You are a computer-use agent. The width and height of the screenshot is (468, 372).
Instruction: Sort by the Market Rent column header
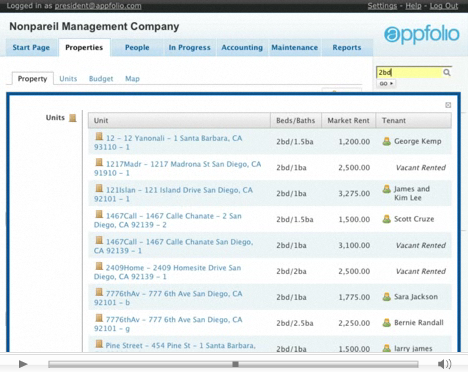coord(348,120)
